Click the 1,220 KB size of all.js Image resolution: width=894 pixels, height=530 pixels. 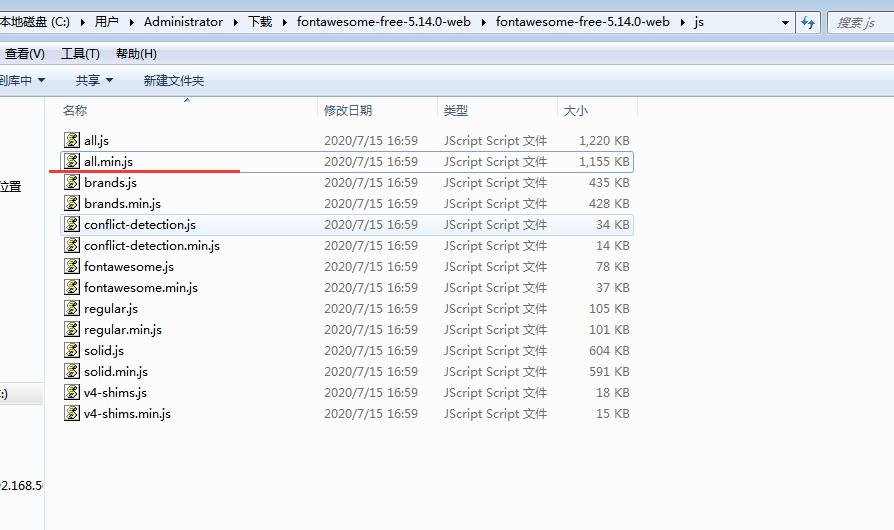604,141
